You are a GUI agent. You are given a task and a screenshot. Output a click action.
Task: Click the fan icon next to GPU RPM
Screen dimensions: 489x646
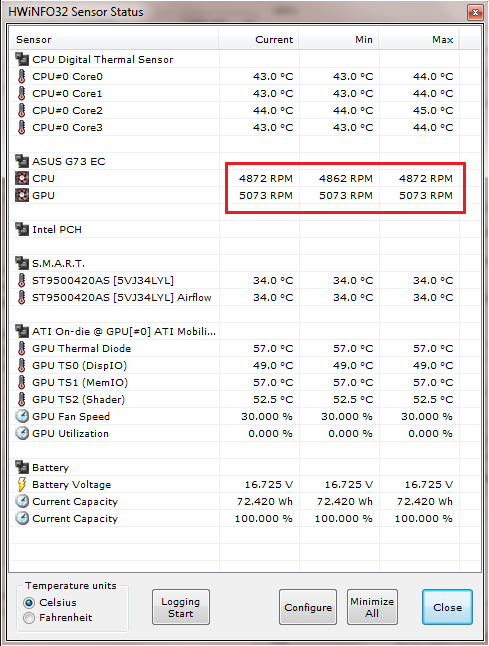tap(21, 195)
